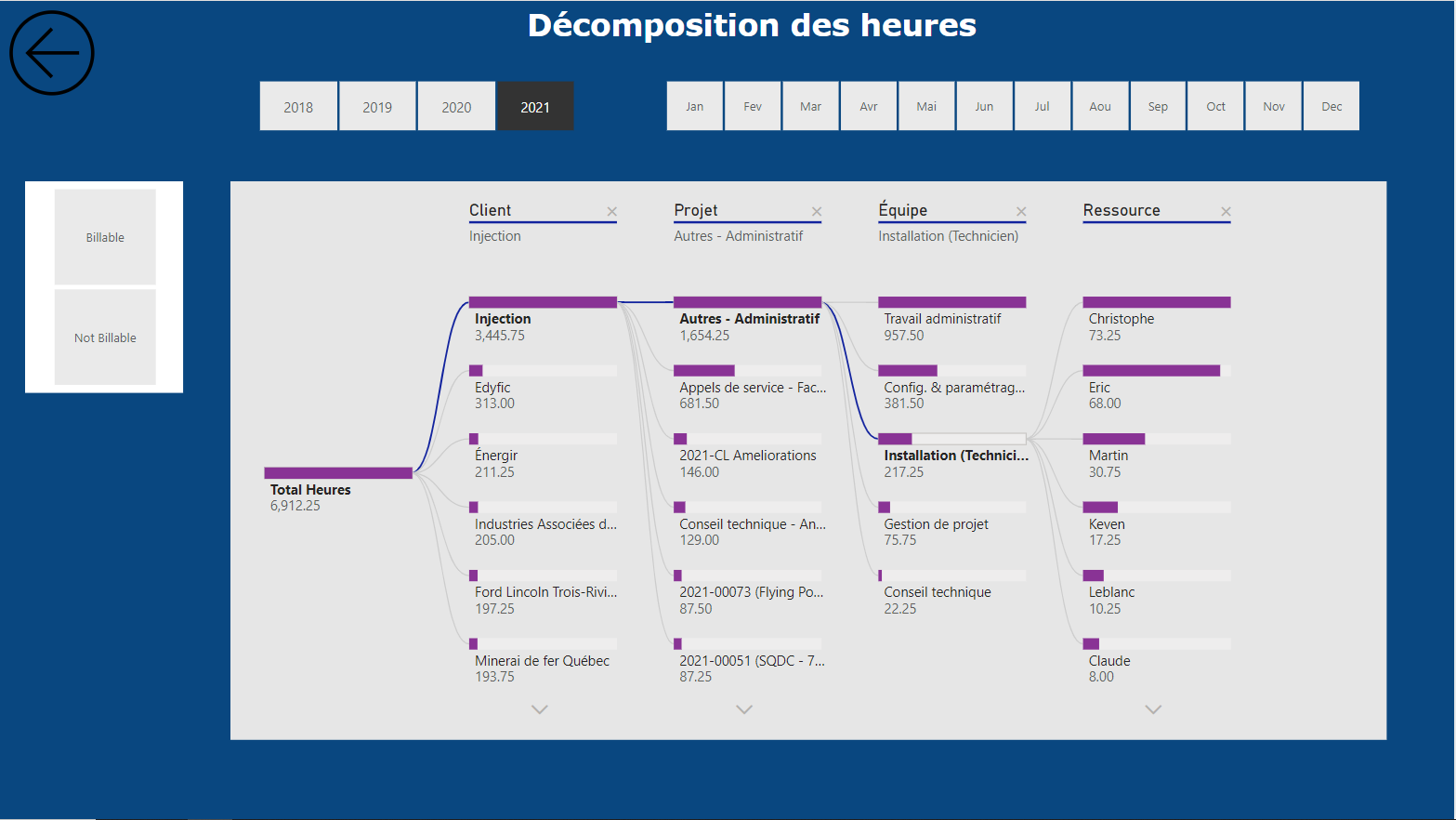The width and height of the screenshot is (1456, 820).
Task: Select the Travail administratif team node
Action: tap(951, 302)
